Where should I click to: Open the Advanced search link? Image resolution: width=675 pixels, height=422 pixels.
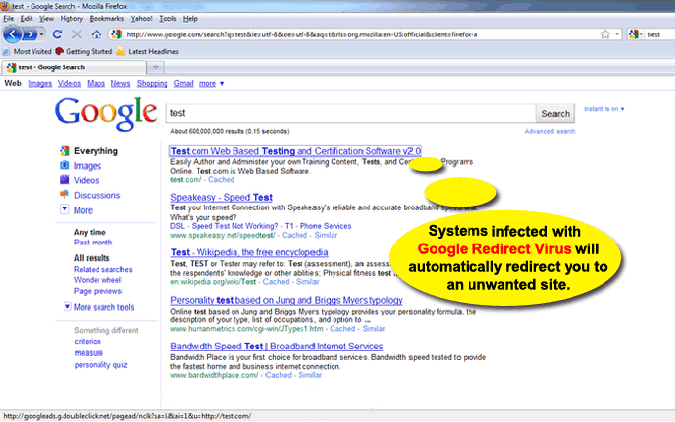(550, 131)
